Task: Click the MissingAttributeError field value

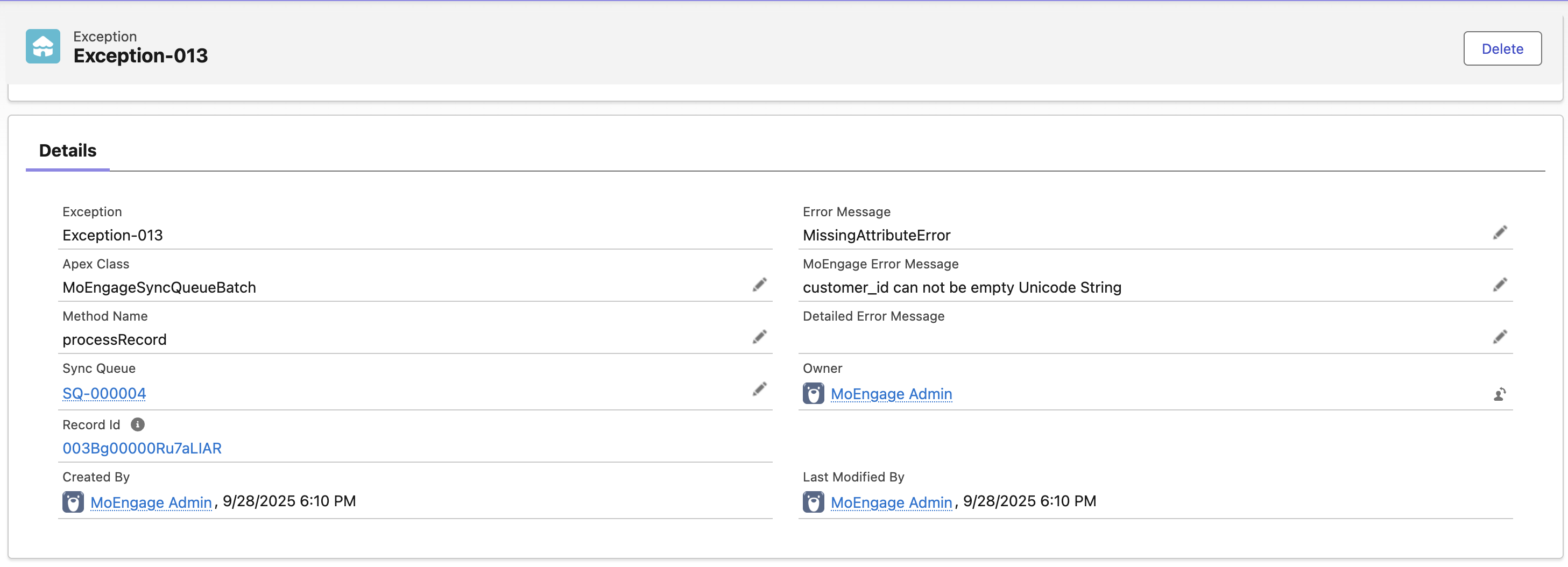Action: pyautogui.click(x=876, y=236)
